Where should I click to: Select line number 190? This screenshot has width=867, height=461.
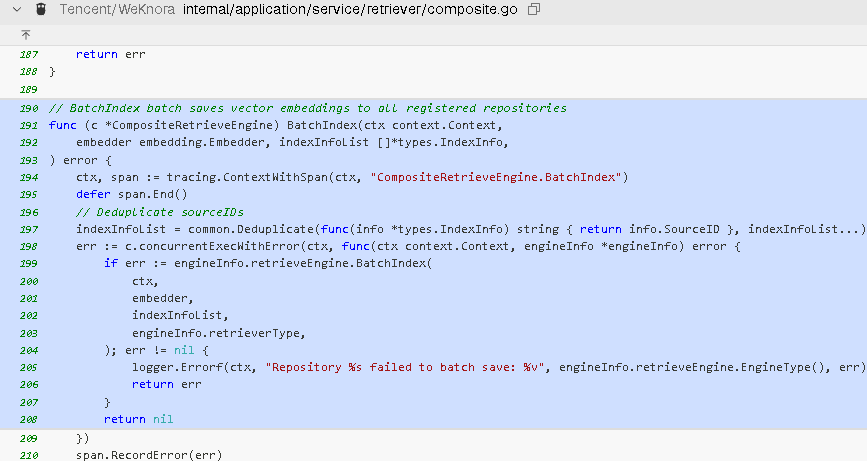point(28,108)
